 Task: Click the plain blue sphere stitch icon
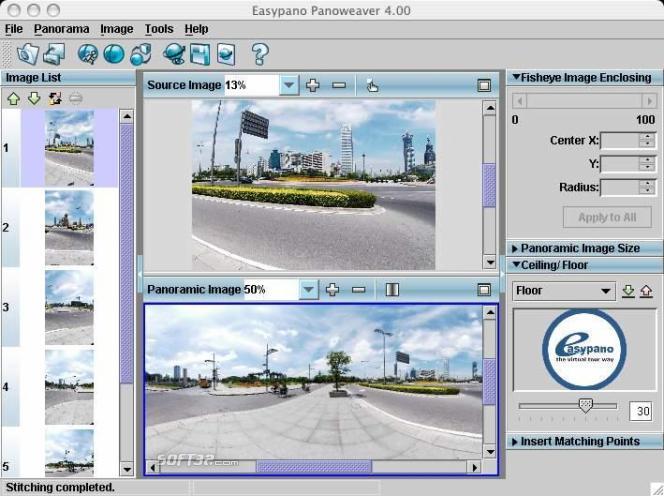coord(114,54)
